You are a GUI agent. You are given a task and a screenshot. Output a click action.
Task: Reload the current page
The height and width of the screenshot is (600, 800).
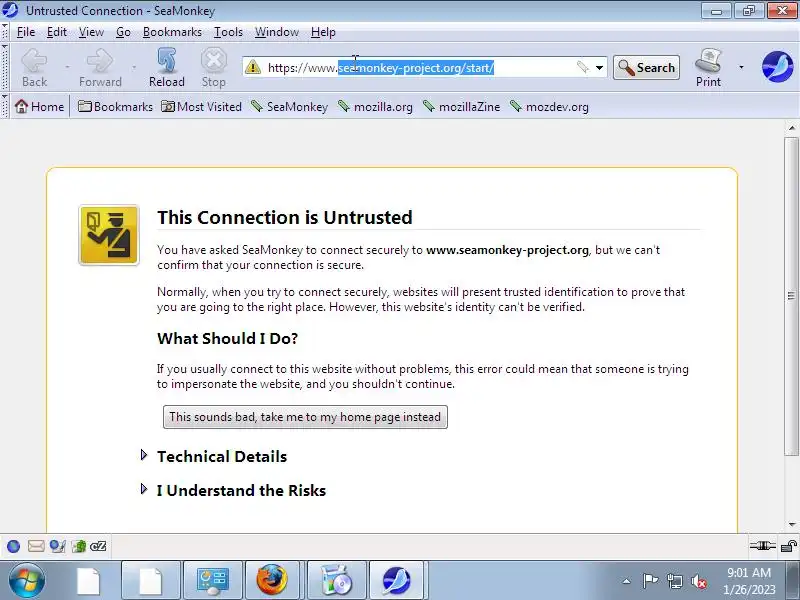(x=166, y=67)
